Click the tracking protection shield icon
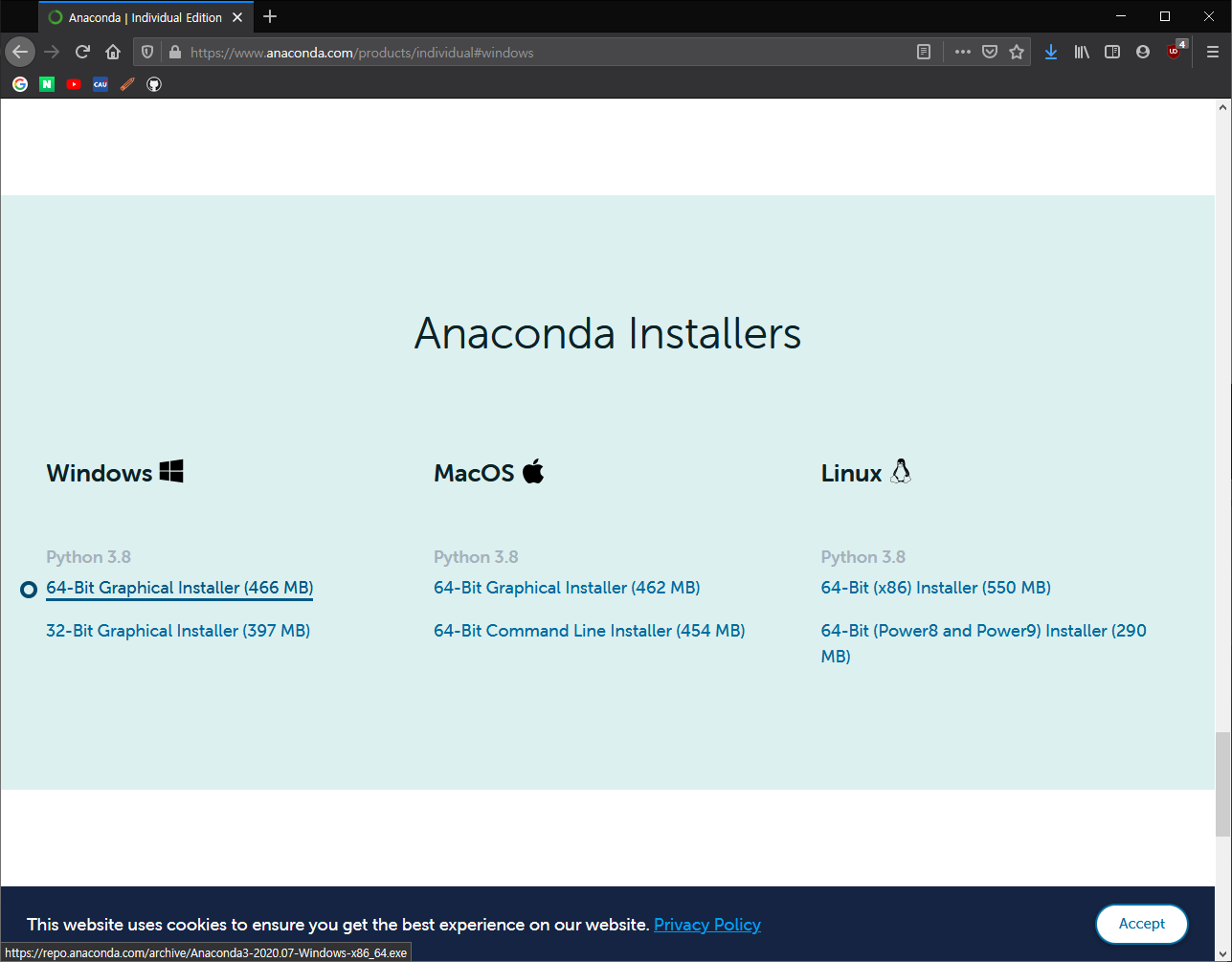 pyautogui.click(x=147, y=52)
